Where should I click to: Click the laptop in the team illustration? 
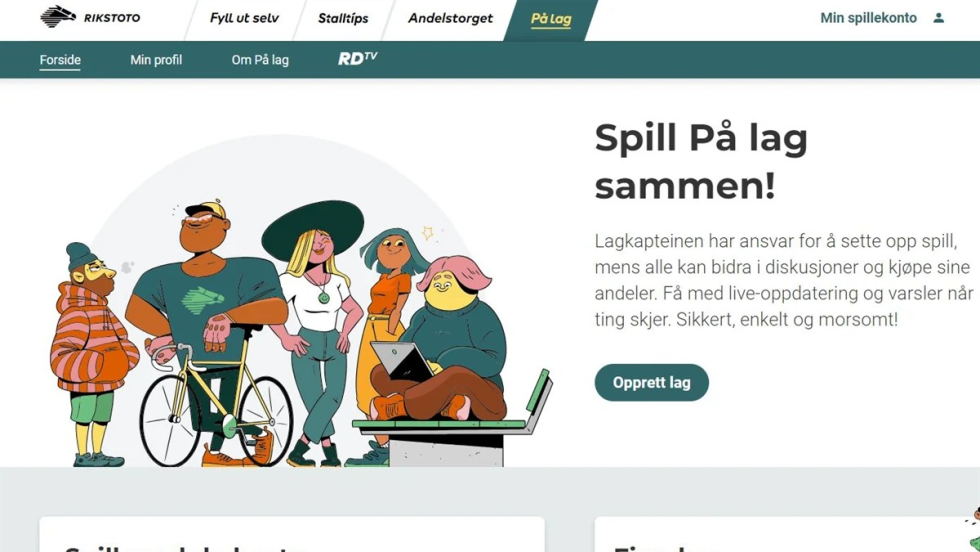[x=402, y=359]
